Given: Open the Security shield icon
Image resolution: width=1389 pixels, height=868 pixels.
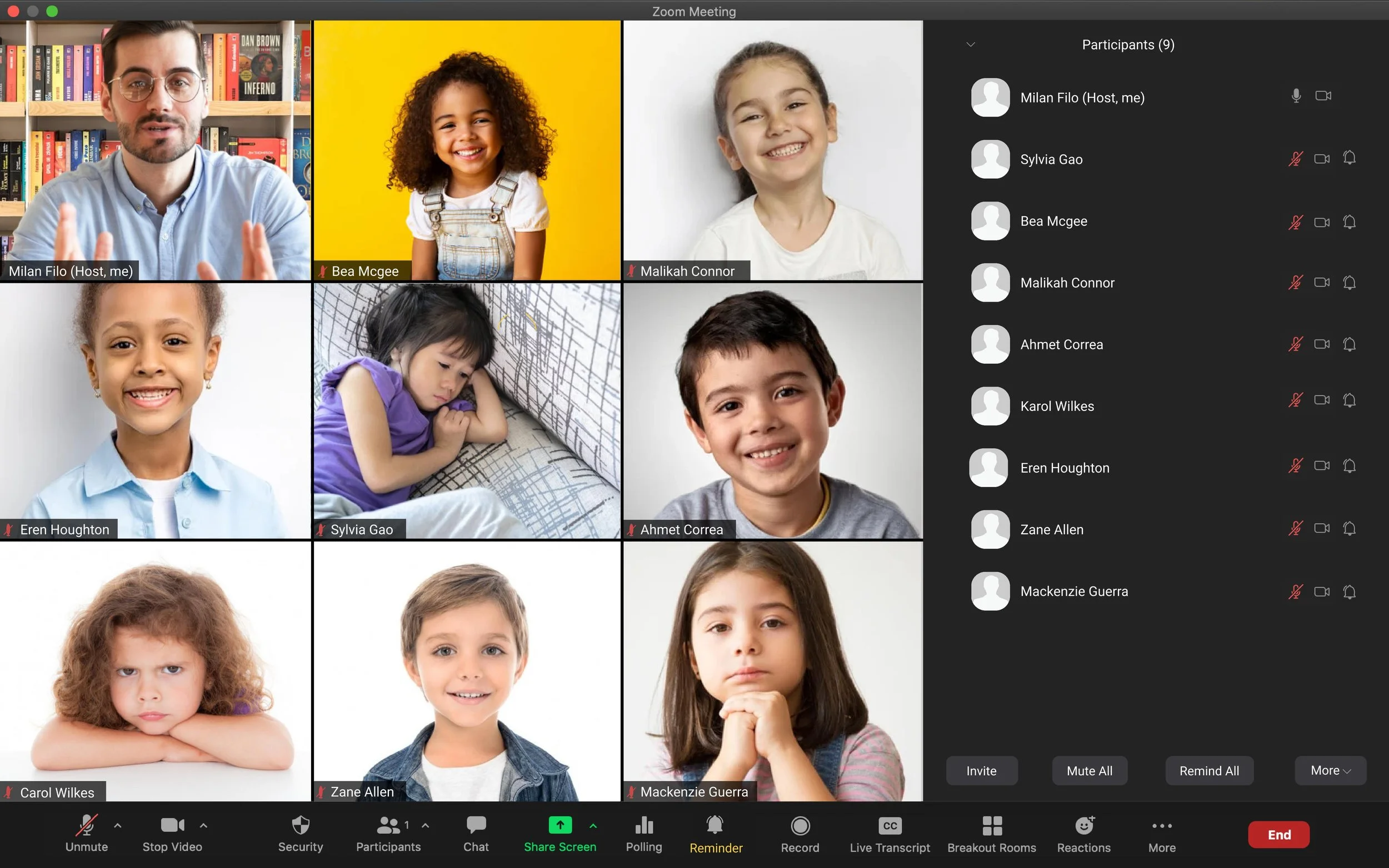Looking at the screenshot, I should coord(301,826).
